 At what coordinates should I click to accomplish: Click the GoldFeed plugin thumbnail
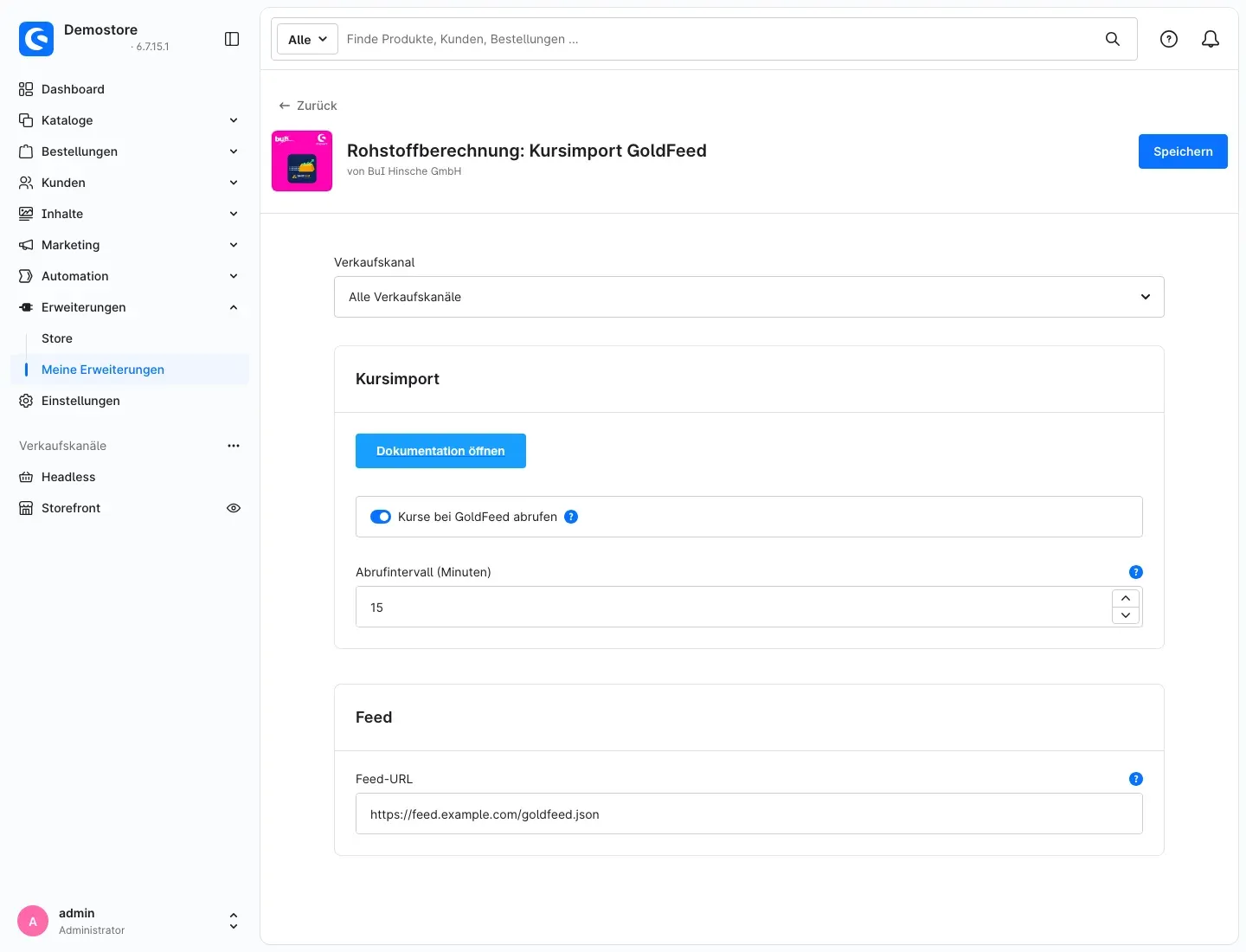pos(302,161)
